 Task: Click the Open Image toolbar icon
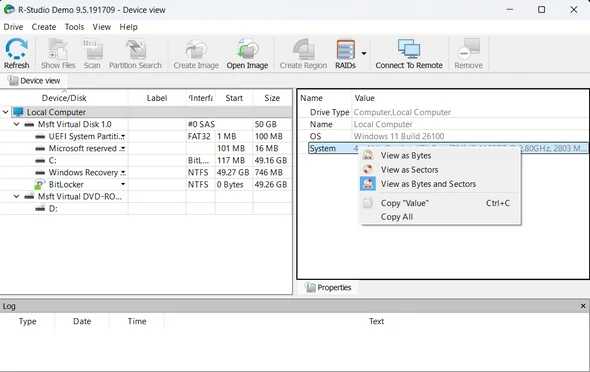(247, 49)
